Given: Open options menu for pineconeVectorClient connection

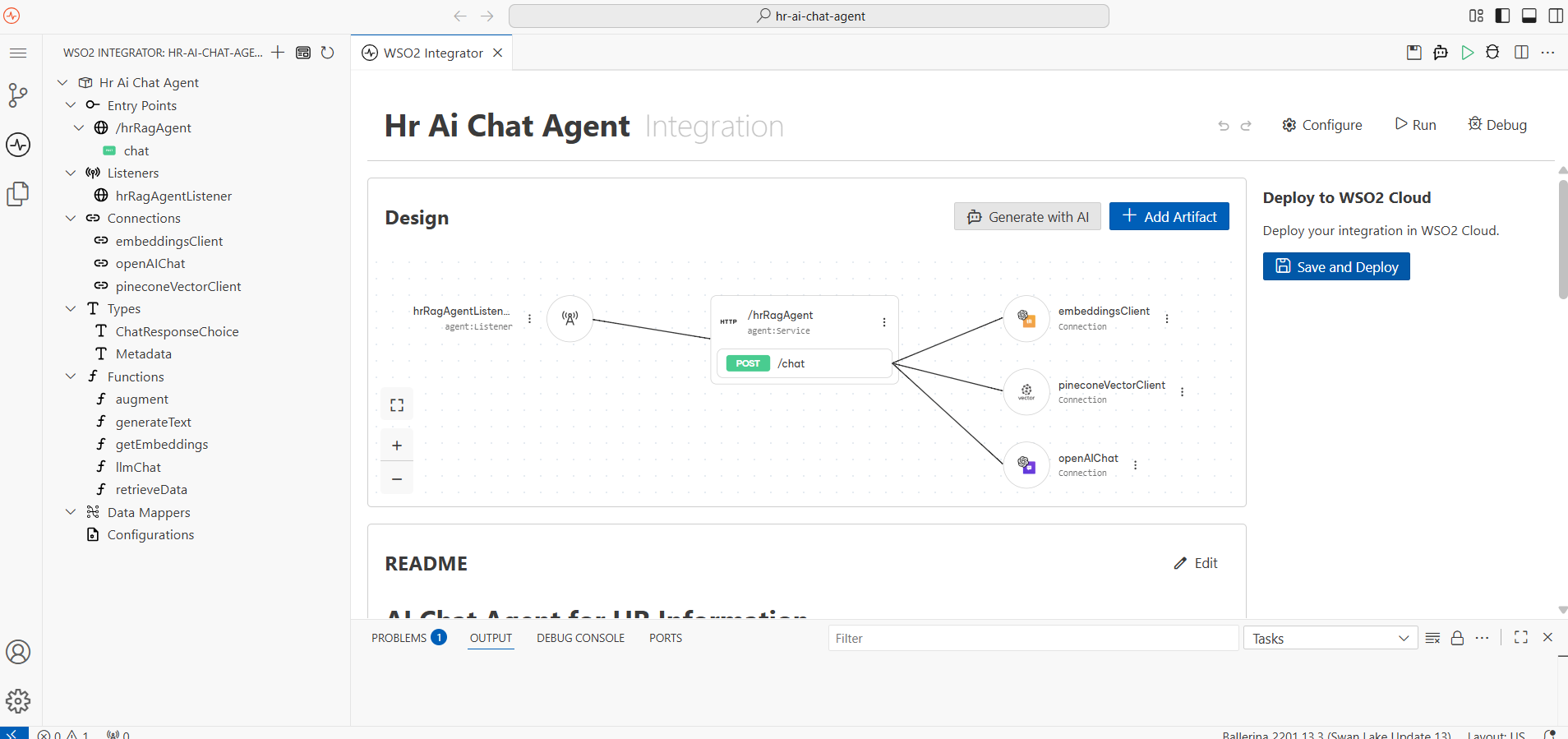Looking at the screenshot, I should pos(1183,392).
